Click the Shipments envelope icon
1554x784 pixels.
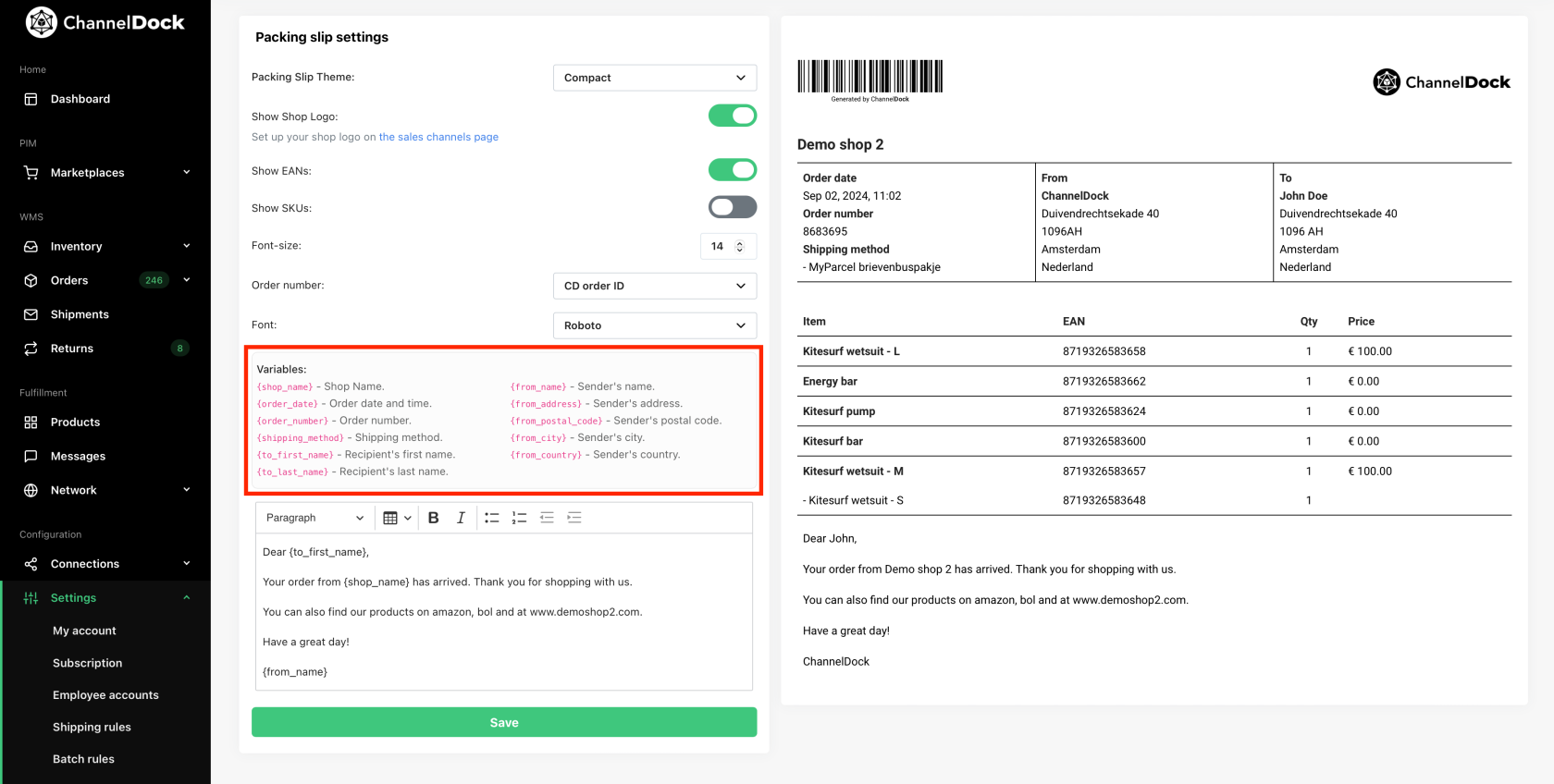(x=31, y=314)
